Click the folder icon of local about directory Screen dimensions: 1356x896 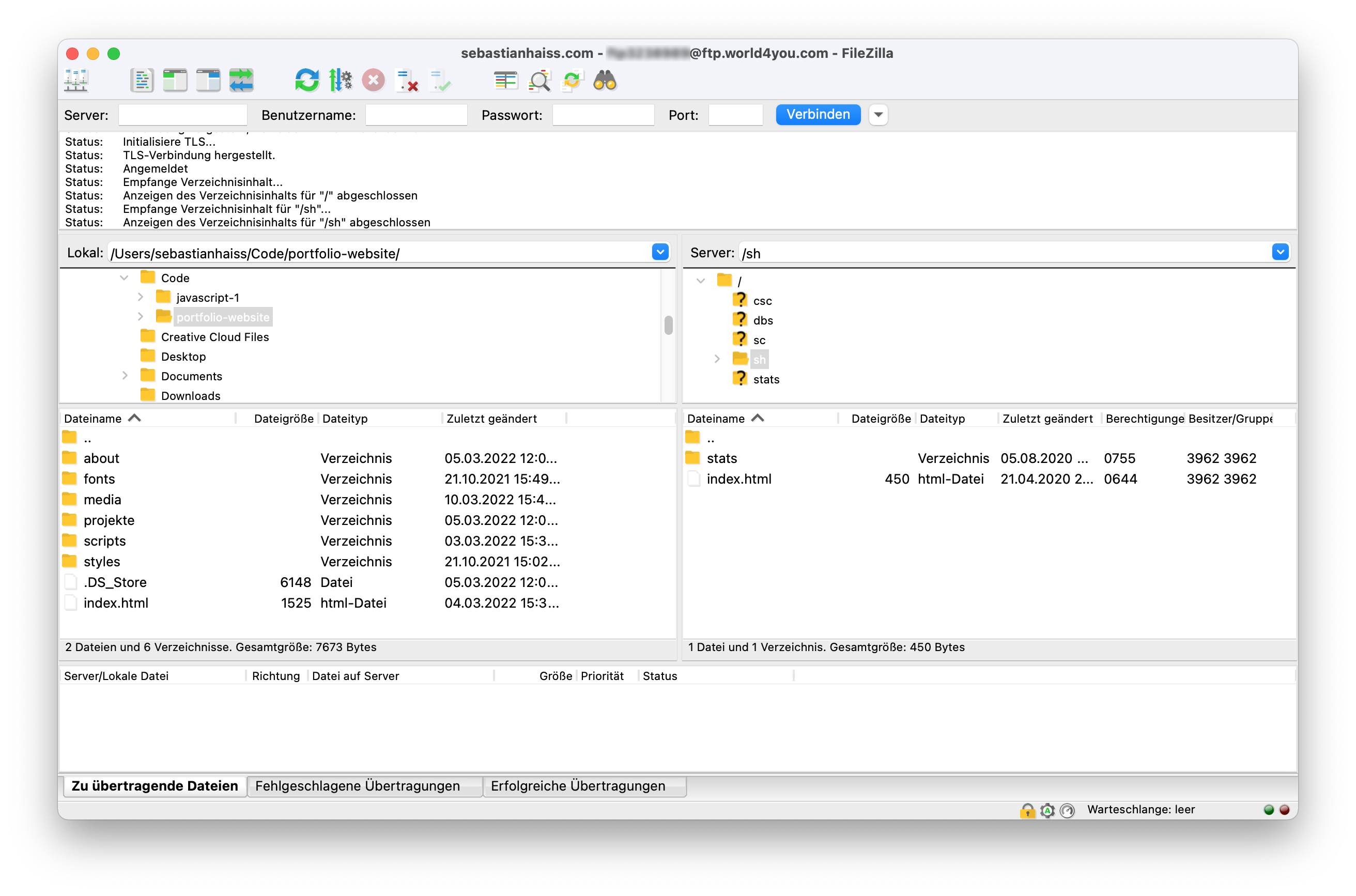(x=70, y=458)
